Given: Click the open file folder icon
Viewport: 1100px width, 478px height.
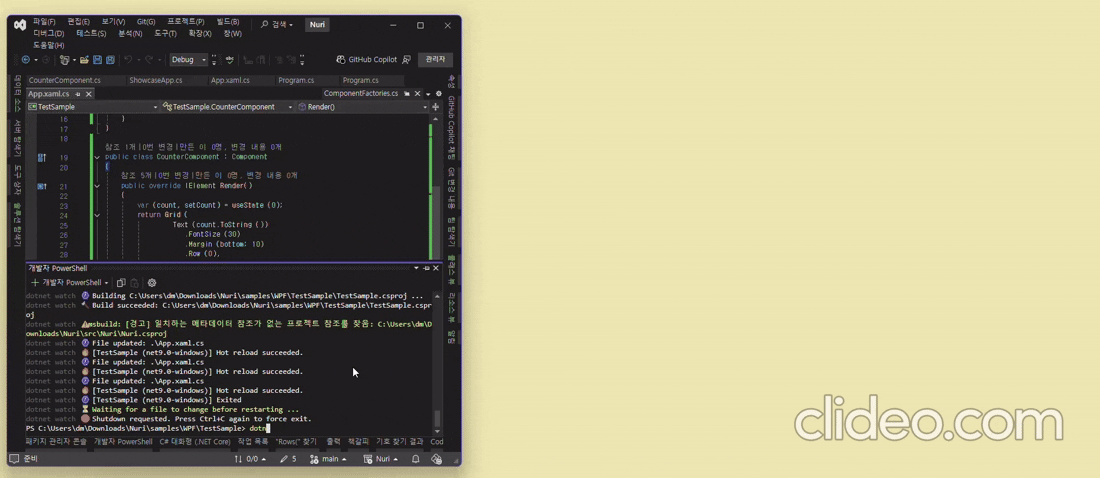Looking at the screenshot, I should click(85, 60).
